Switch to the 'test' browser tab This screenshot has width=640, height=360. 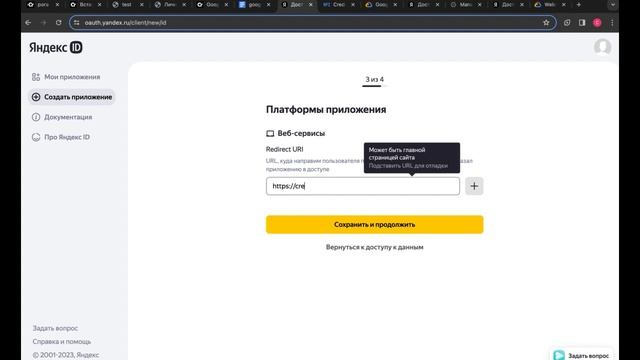[127, 4]
